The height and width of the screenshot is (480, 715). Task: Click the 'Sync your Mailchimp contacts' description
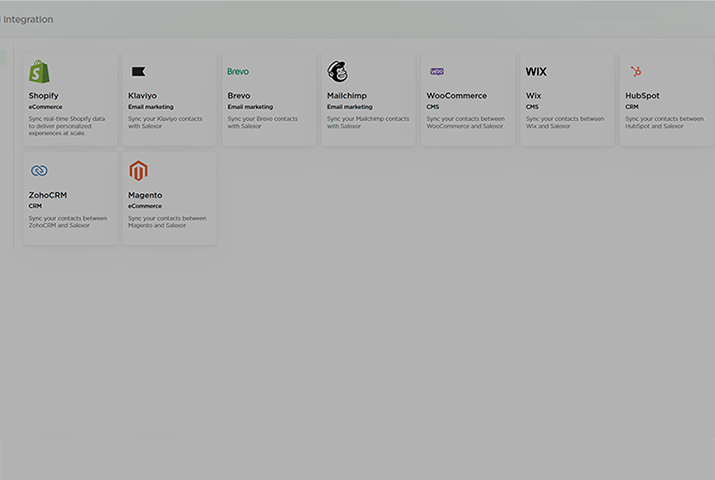point(368,122)
